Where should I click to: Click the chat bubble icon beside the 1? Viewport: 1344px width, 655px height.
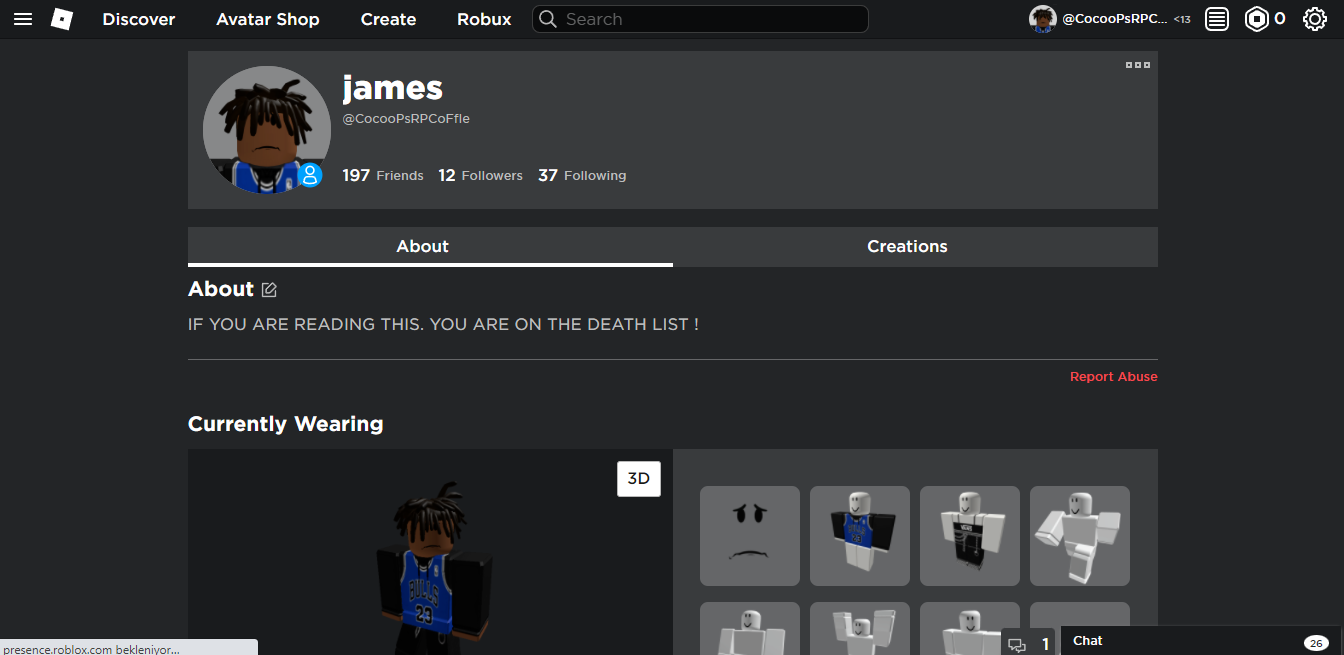click(x=1017, y=645)
